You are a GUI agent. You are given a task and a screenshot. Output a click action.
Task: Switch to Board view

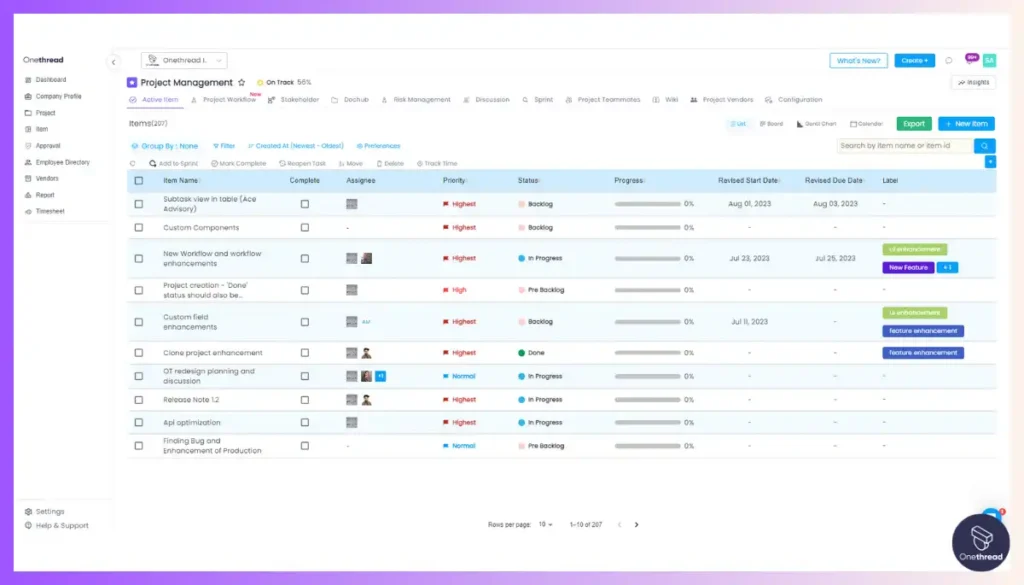[771, 124]
